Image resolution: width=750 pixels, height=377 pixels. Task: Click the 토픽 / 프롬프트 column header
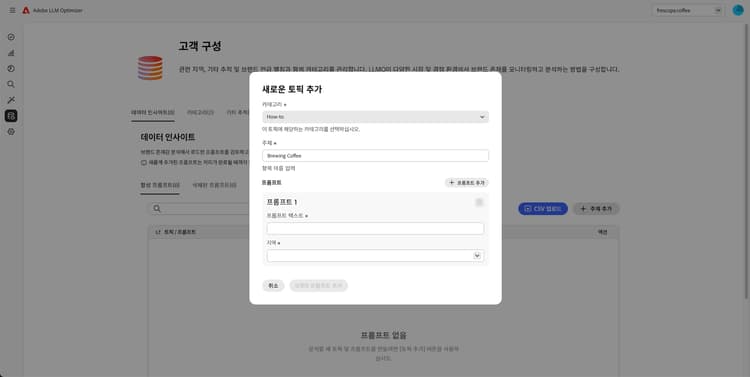point(179,232)
